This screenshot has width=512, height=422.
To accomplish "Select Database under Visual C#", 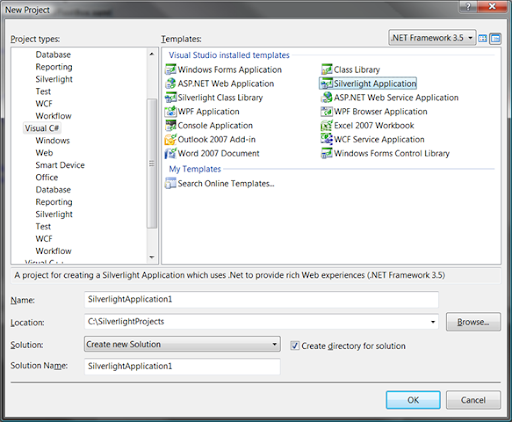I will 53,190.
